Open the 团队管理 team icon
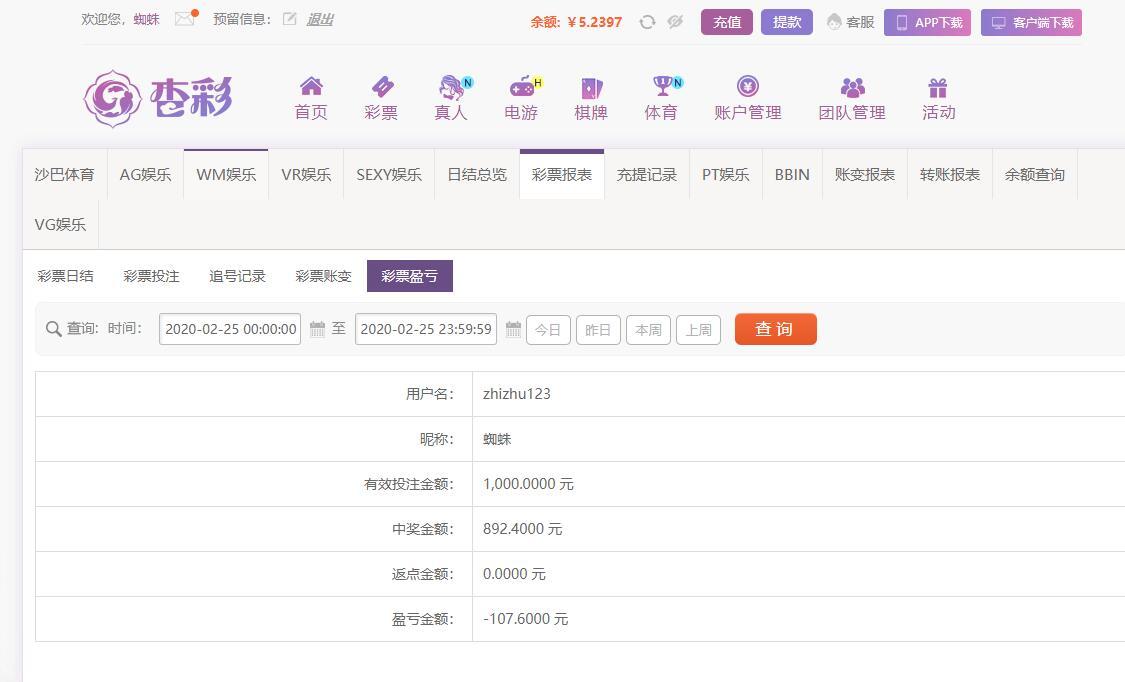 [852, 87]
